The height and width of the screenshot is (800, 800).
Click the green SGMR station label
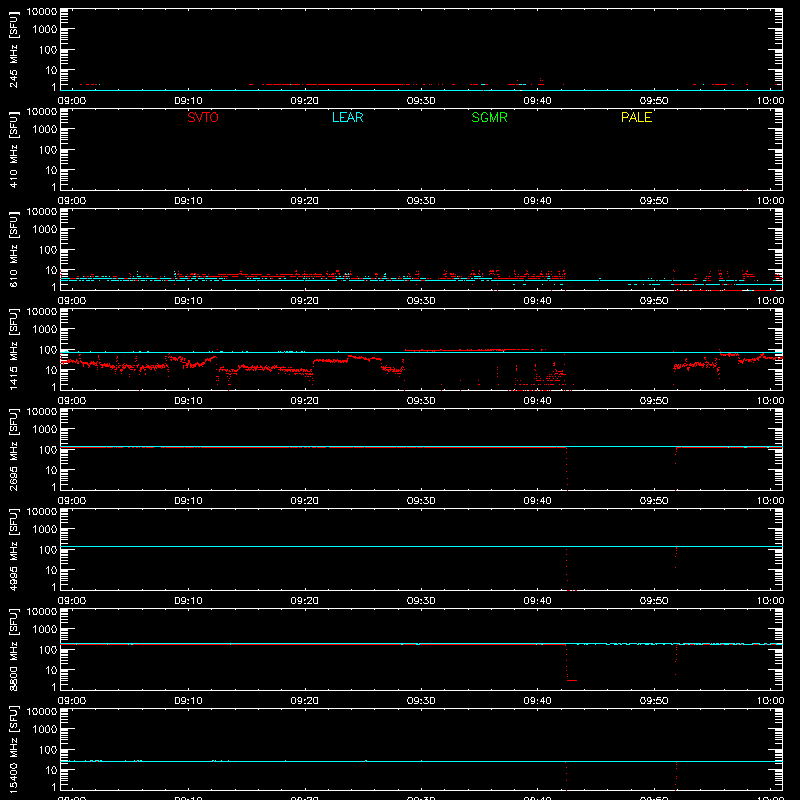click(x=489, y=117)
